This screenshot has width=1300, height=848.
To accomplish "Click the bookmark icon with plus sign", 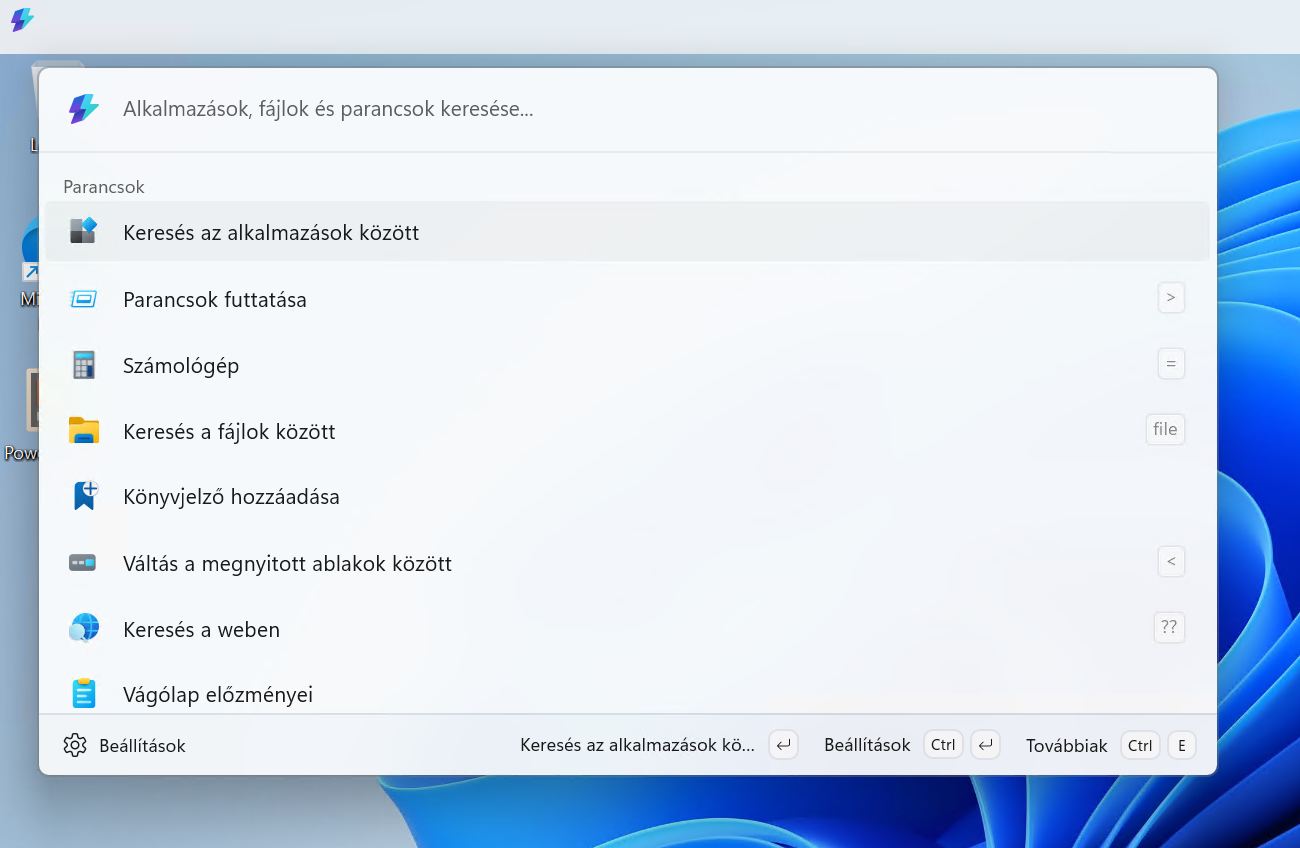I will pos(83,496).
